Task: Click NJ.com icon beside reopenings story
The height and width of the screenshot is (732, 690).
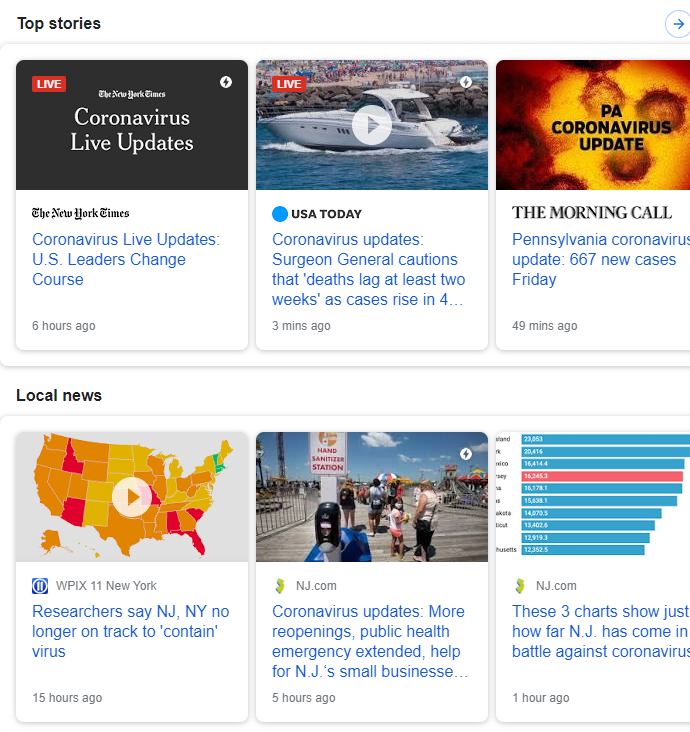Action: [280, 586]
